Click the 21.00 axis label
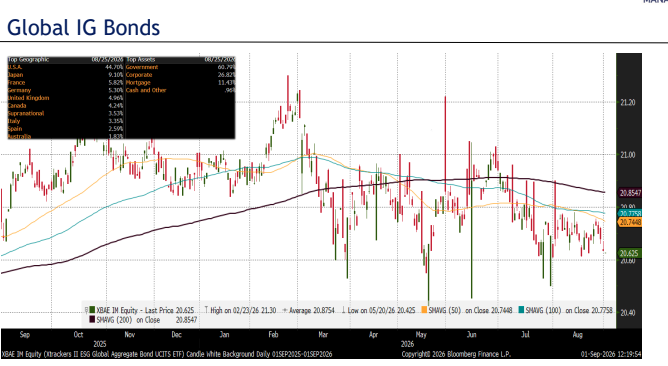The image size is (668, 366). [628, 155]
